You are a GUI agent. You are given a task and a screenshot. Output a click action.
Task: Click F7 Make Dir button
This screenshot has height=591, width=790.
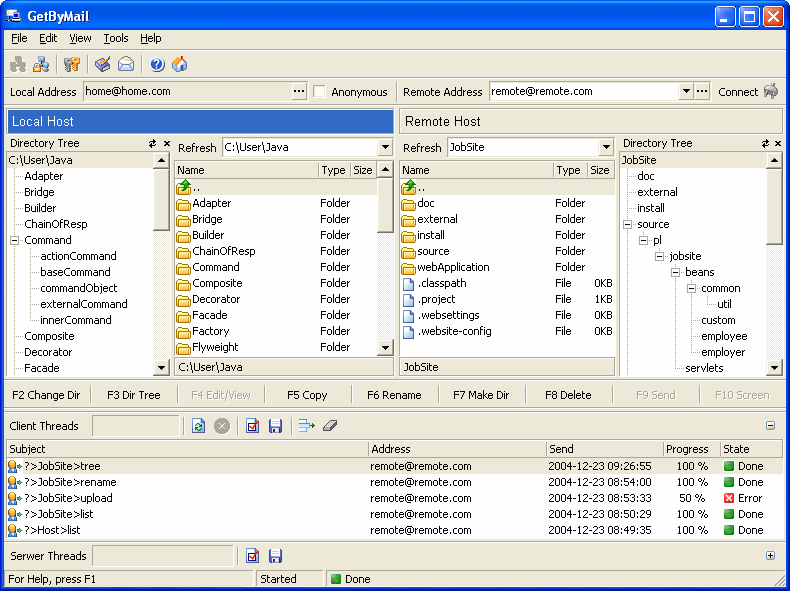[481, 395]
